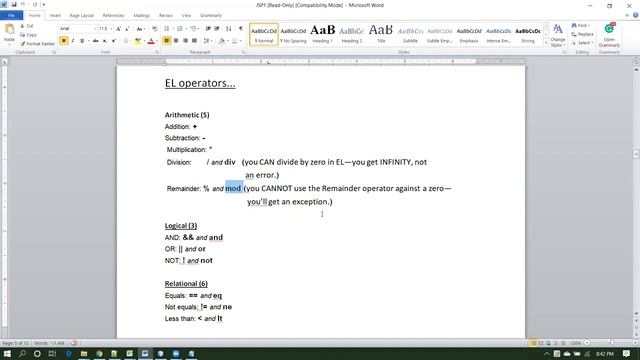Viewport: 640px width, 360px height.
Task: Open the Font name combo box
Action: coord(78,29)
